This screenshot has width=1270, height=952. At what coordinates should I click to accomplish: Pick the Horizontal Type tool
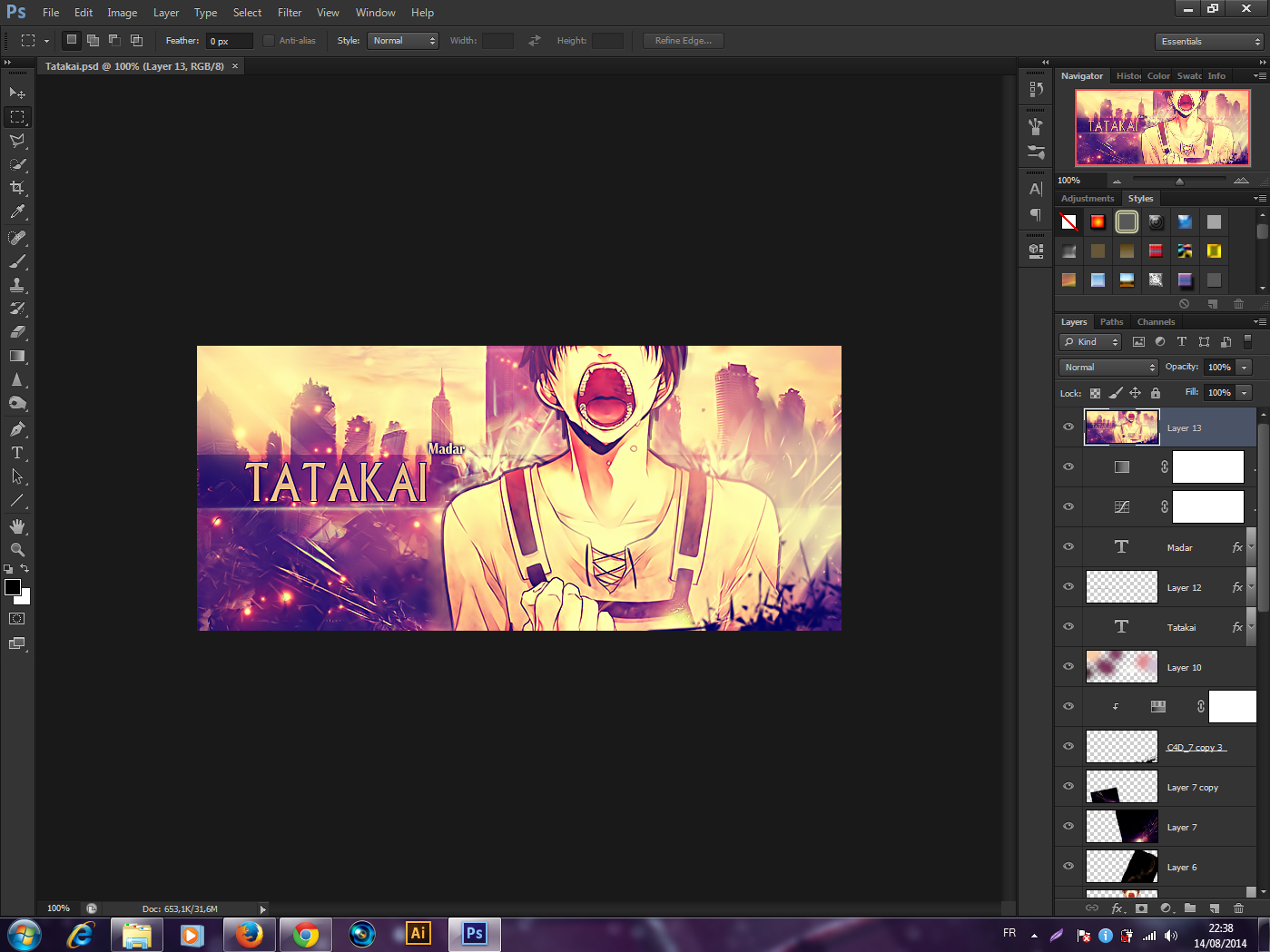(17, 453)
